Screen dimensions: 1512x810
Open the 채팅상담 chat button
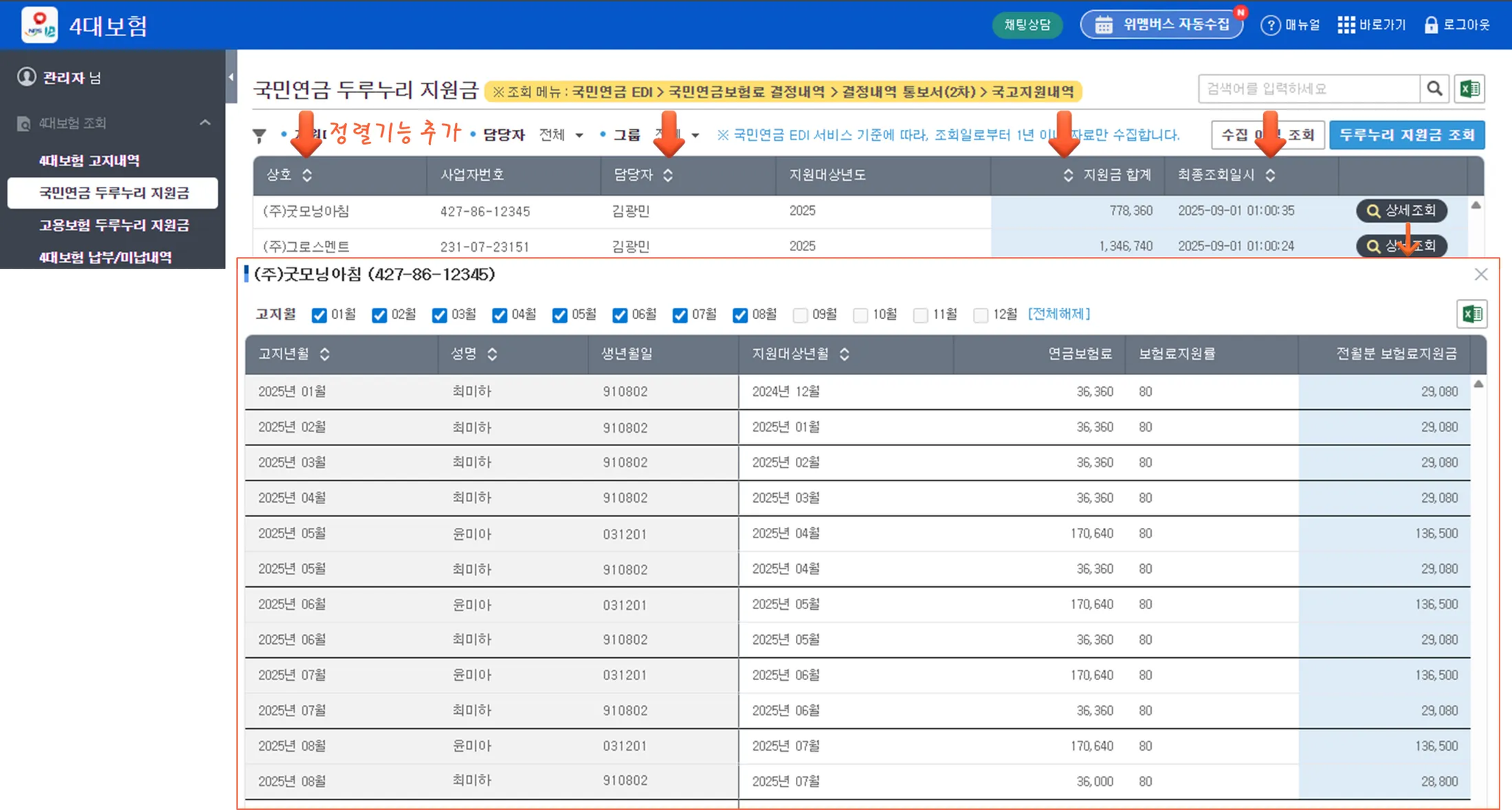point(1027,25)
